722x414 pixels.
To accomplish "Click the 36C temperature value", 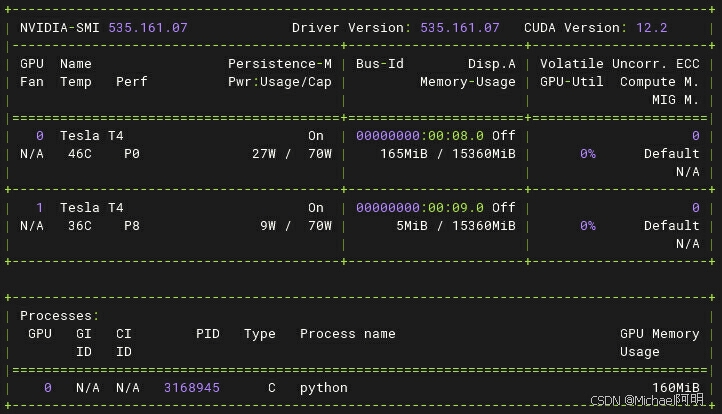I will coord(80,226).
